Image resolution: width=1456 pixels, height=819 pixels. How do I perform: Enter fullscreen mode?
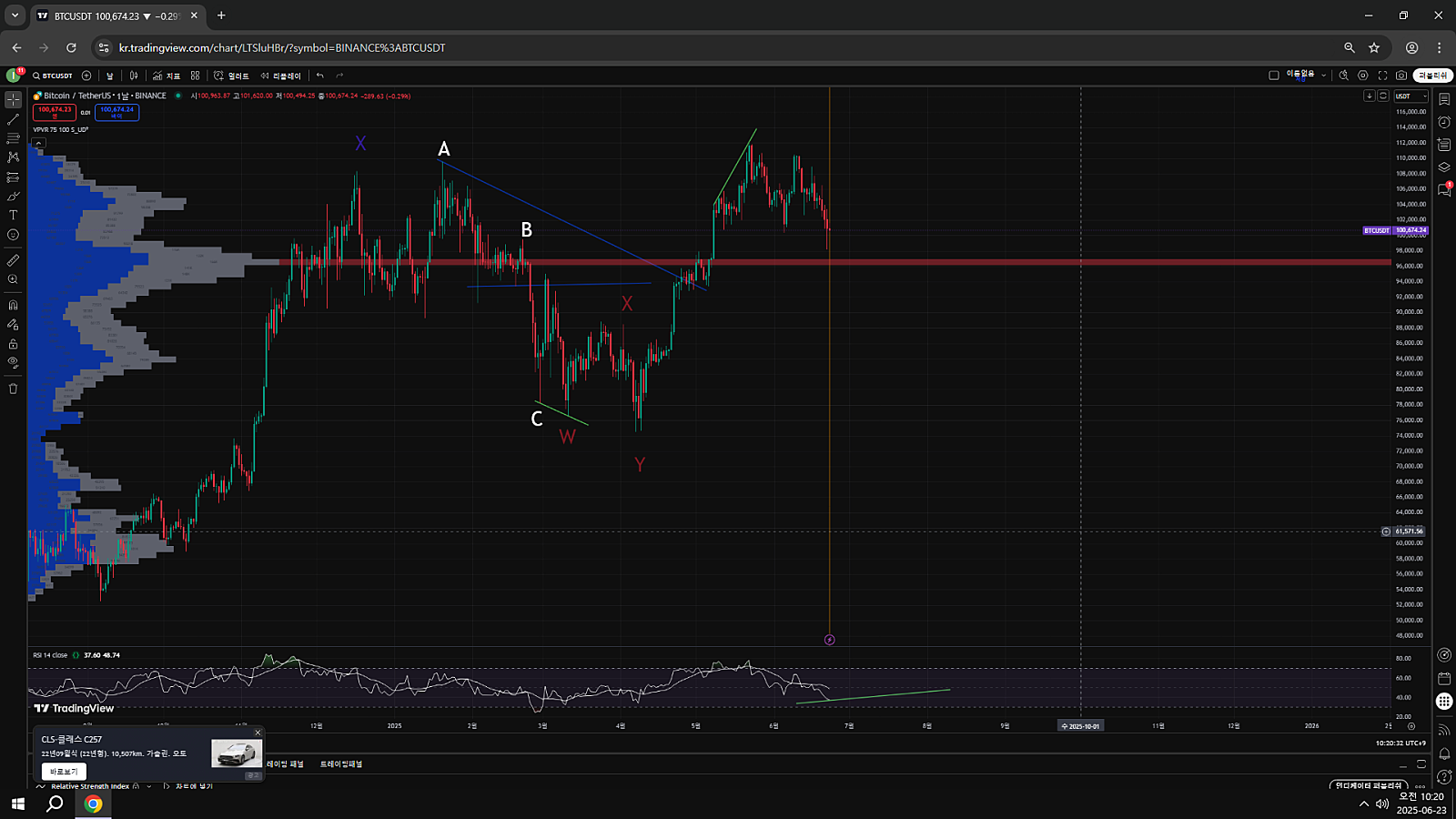click(1382, 76)
